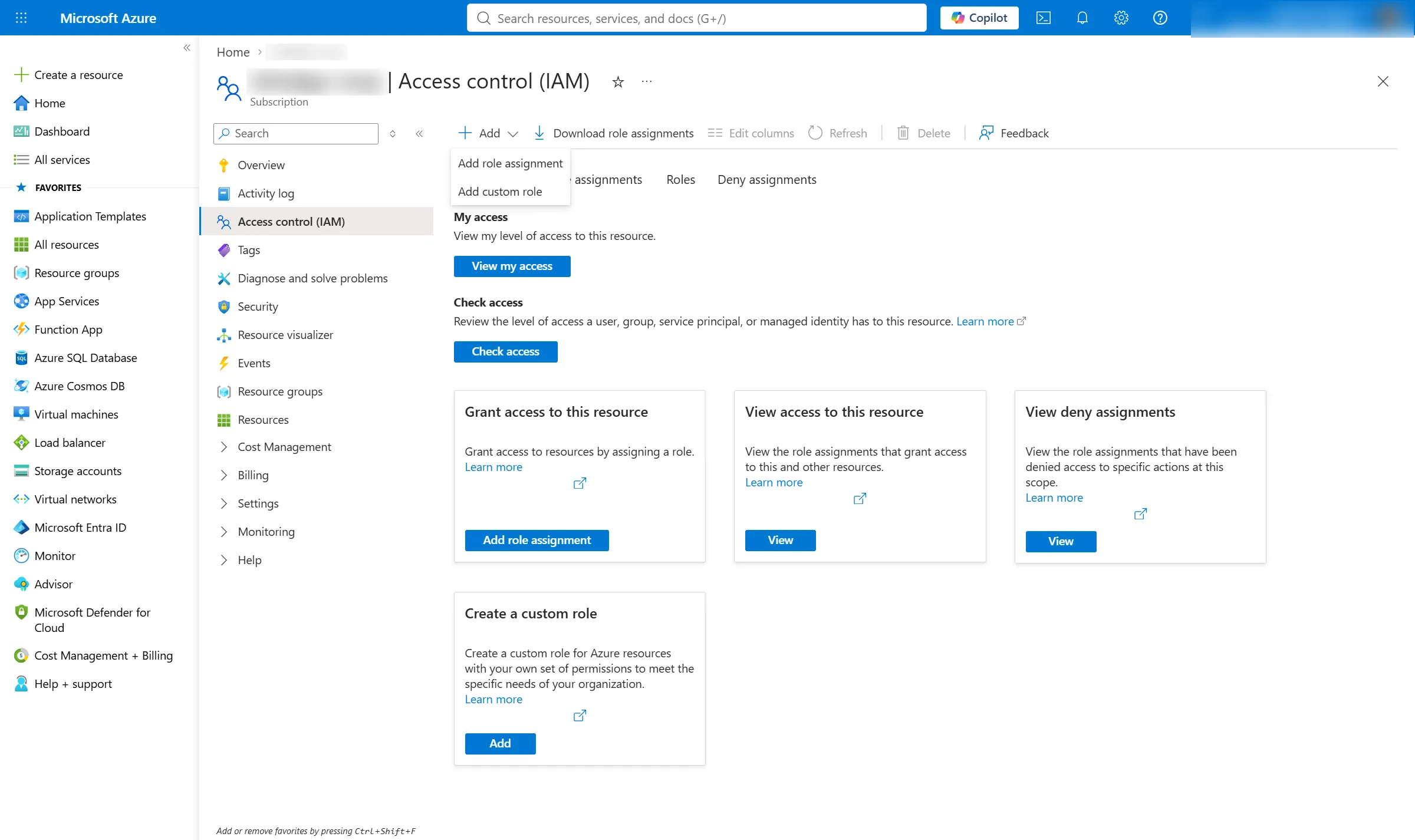Click Download role assignments

point(614,133)
